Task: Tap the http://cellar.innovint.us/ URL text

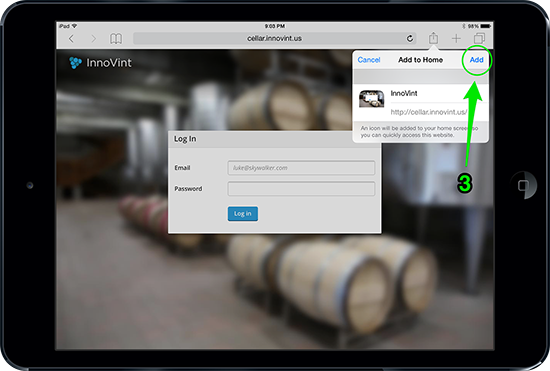Action: (x=429, y=112)
